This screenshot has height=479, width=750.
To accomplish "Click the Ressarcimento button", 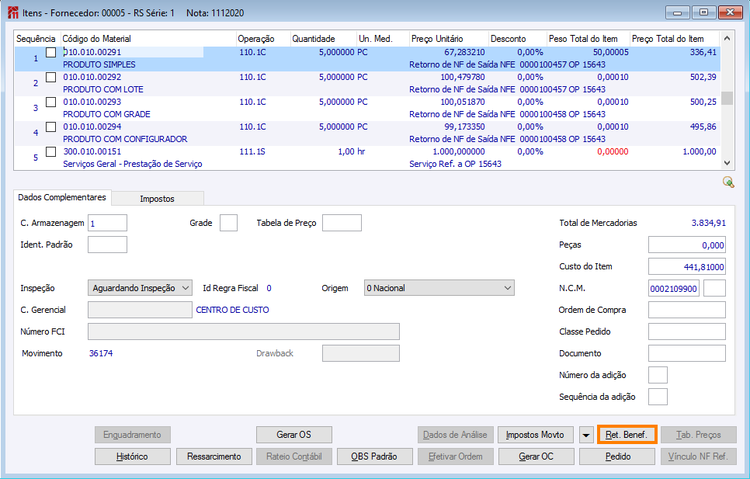I will pyautogui.click(x=214, y=457).
